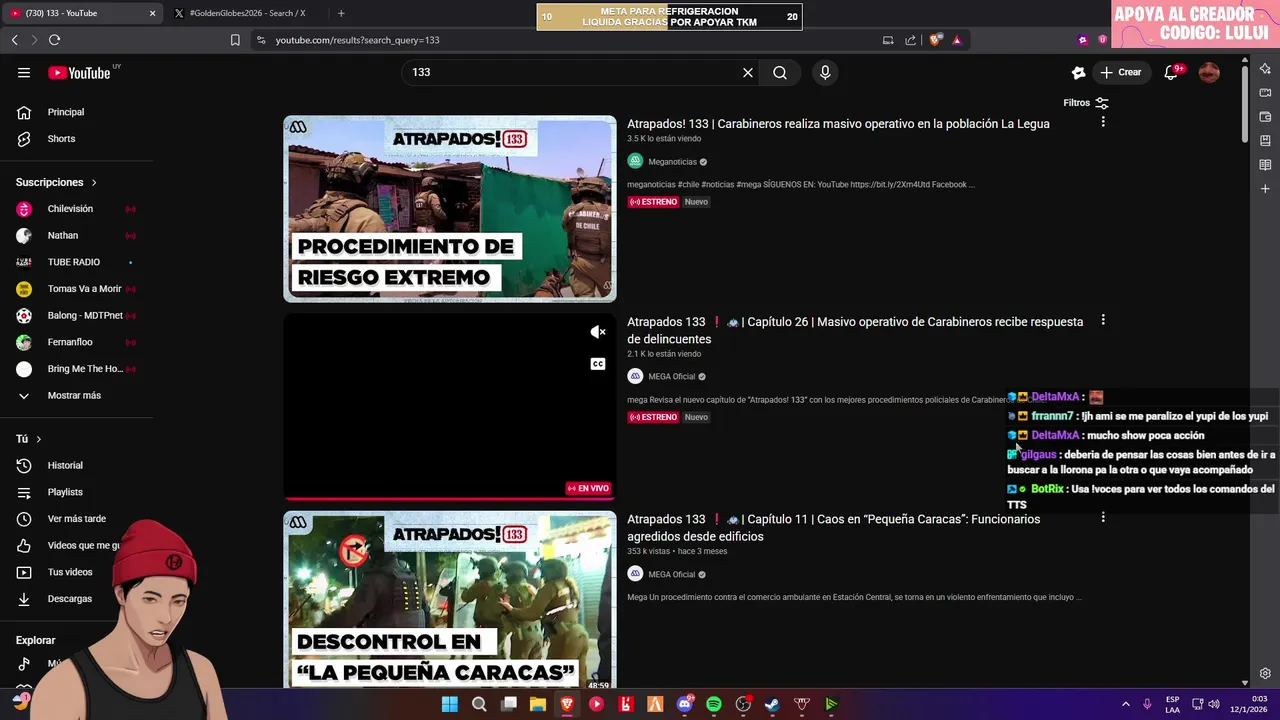Open La Pequeña Caracas video thumbnail

450,600
